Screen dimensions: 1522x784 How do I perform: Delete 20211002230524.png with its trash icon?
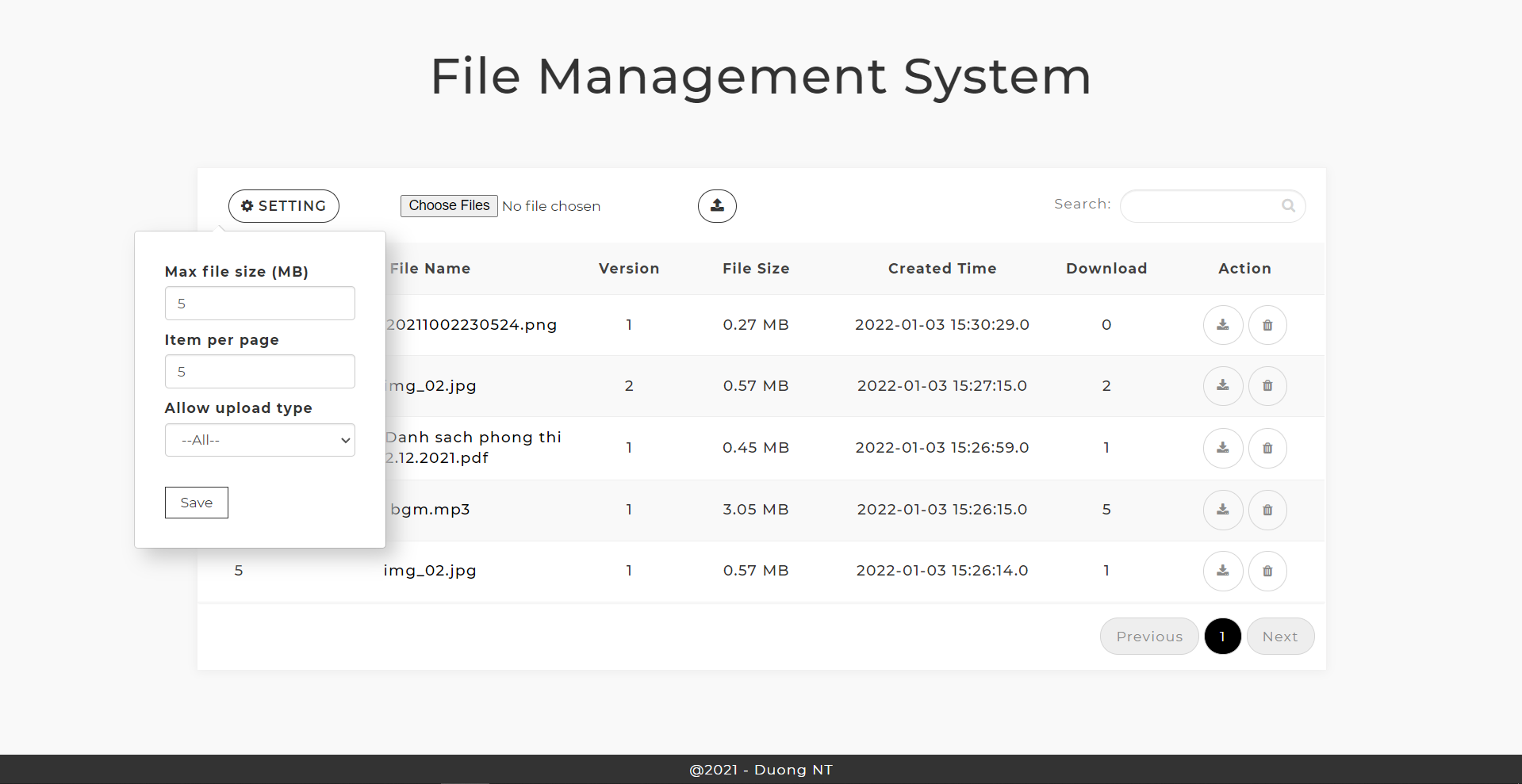1267,324
